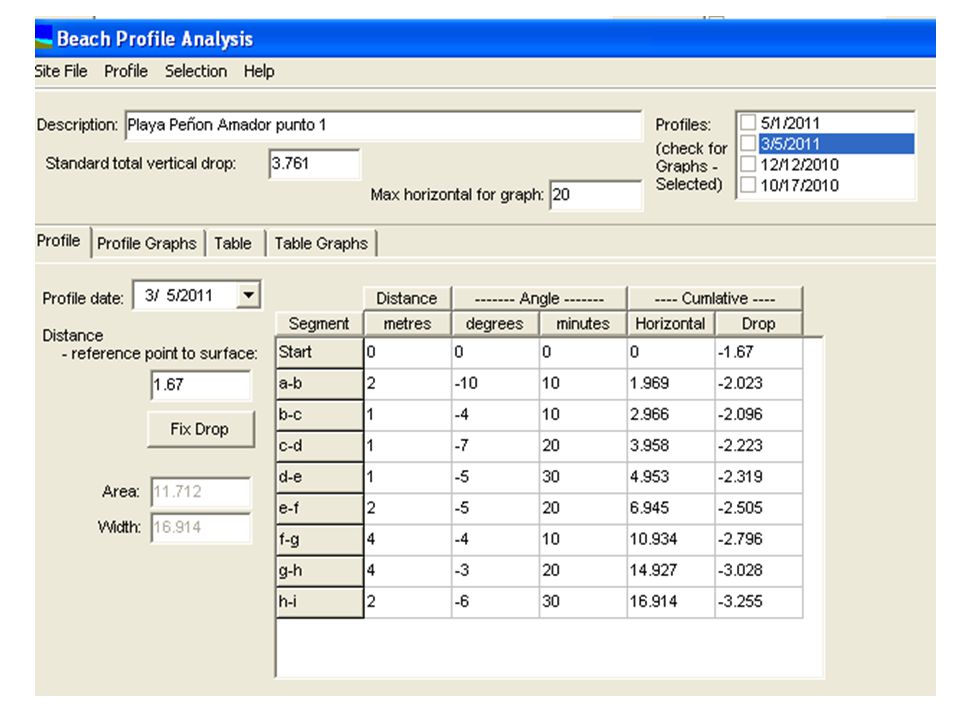The image size is (960, 720).
Task: Click the Width value field
Action: point(201,527)
